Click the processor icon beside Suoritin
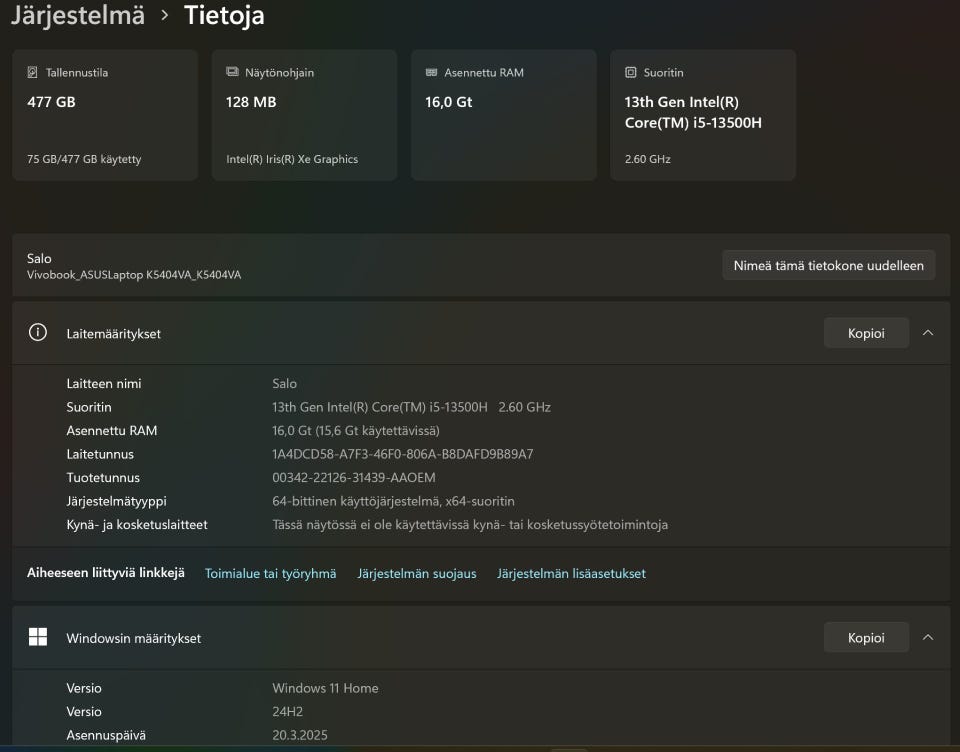The image size is (960, 752). pos(631,72)
